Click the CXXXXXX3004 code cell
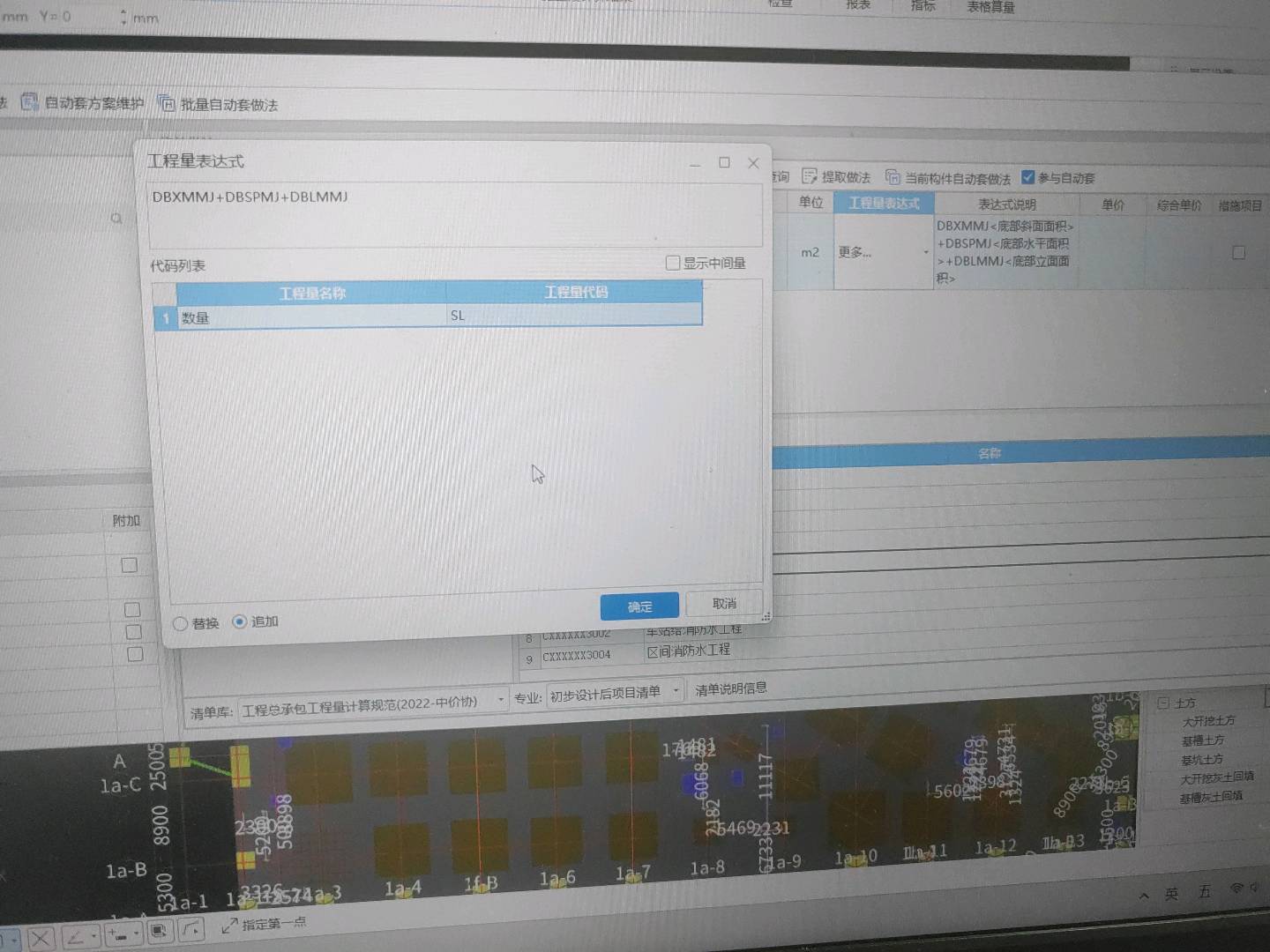The height and width of the screenshot is (952, 1270). coord(576,655)
